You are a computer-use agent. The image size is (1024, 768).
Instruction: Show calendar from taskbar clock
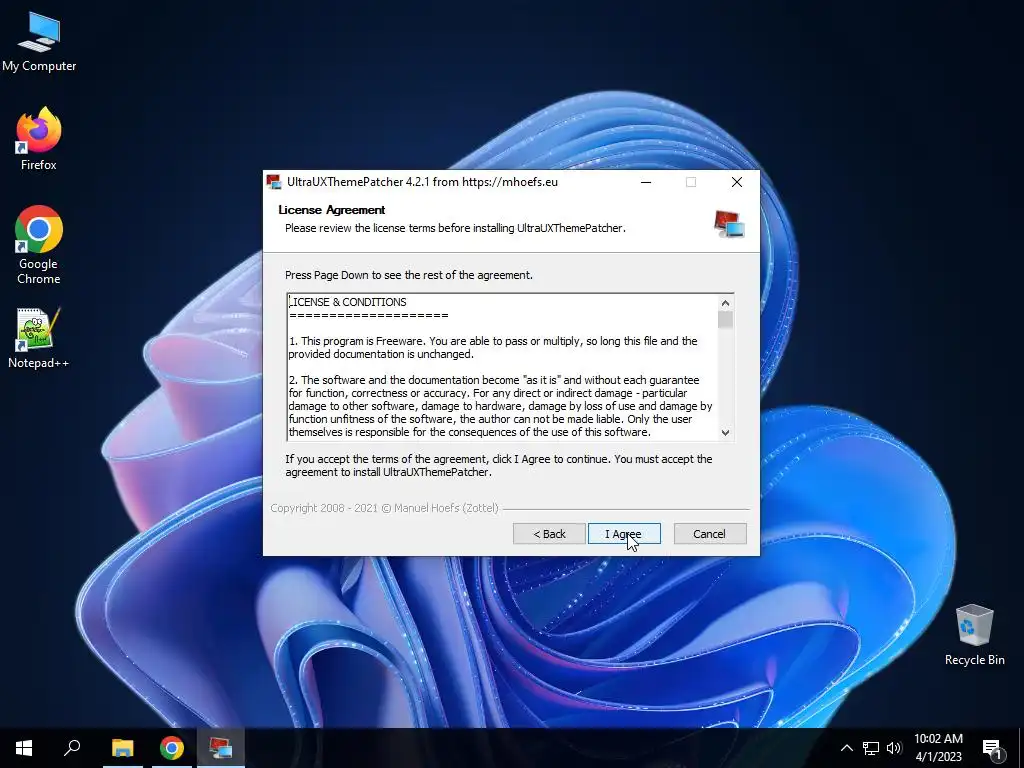(x=938, y=748)
